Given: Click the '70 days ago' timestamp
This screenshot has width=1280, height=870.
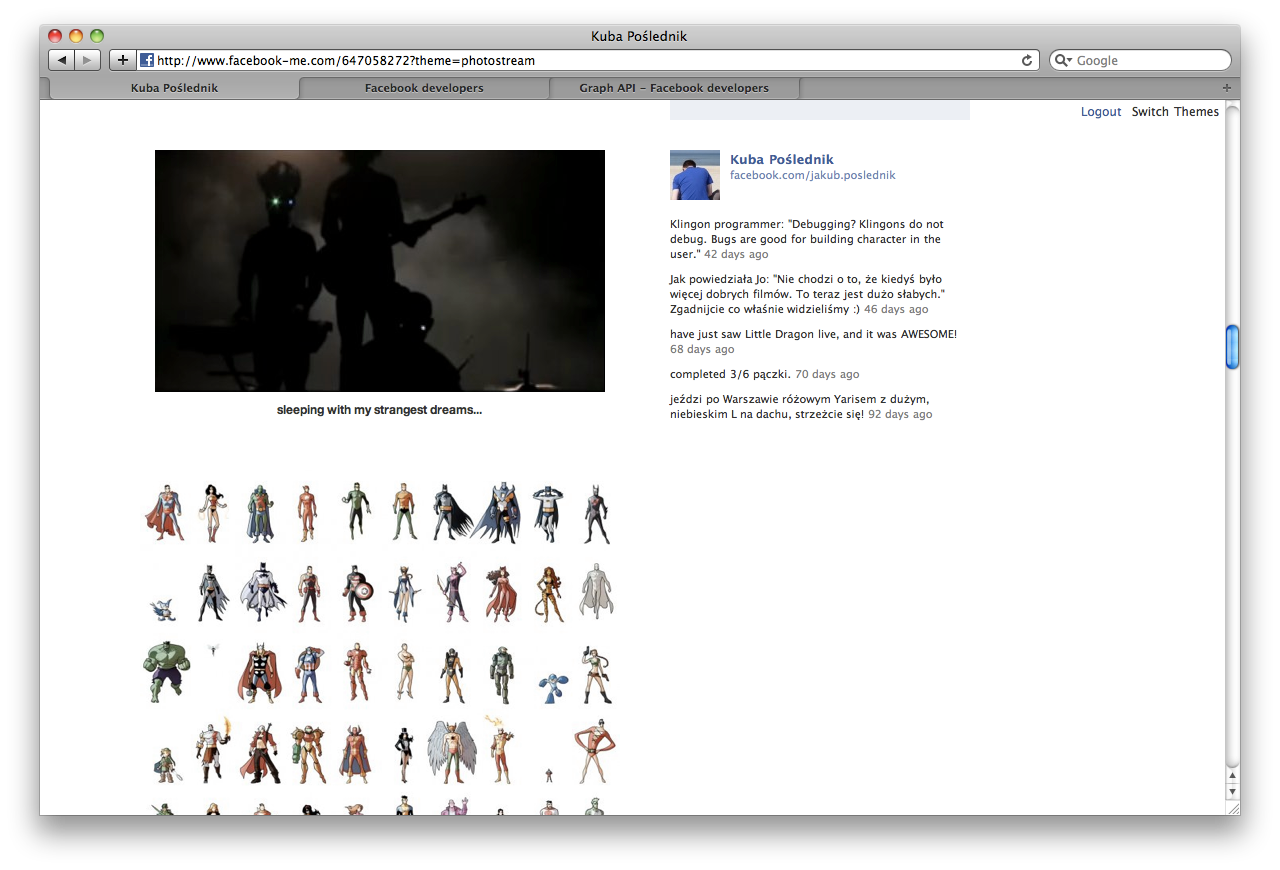Looking at the screenshot, I should click(x=827, y=374).
